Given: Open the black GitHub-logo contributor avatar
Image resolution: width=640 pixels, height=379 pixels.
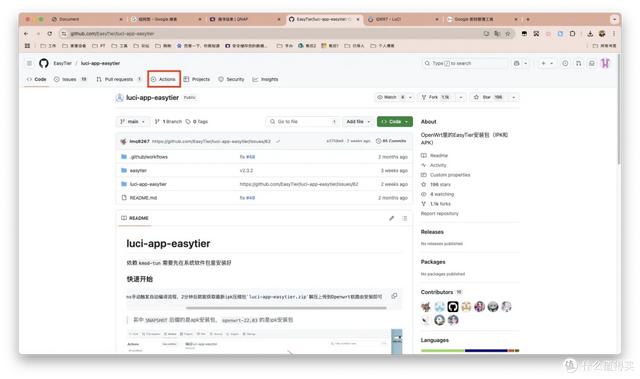Looking at the screenshot, I should (453, 307).
